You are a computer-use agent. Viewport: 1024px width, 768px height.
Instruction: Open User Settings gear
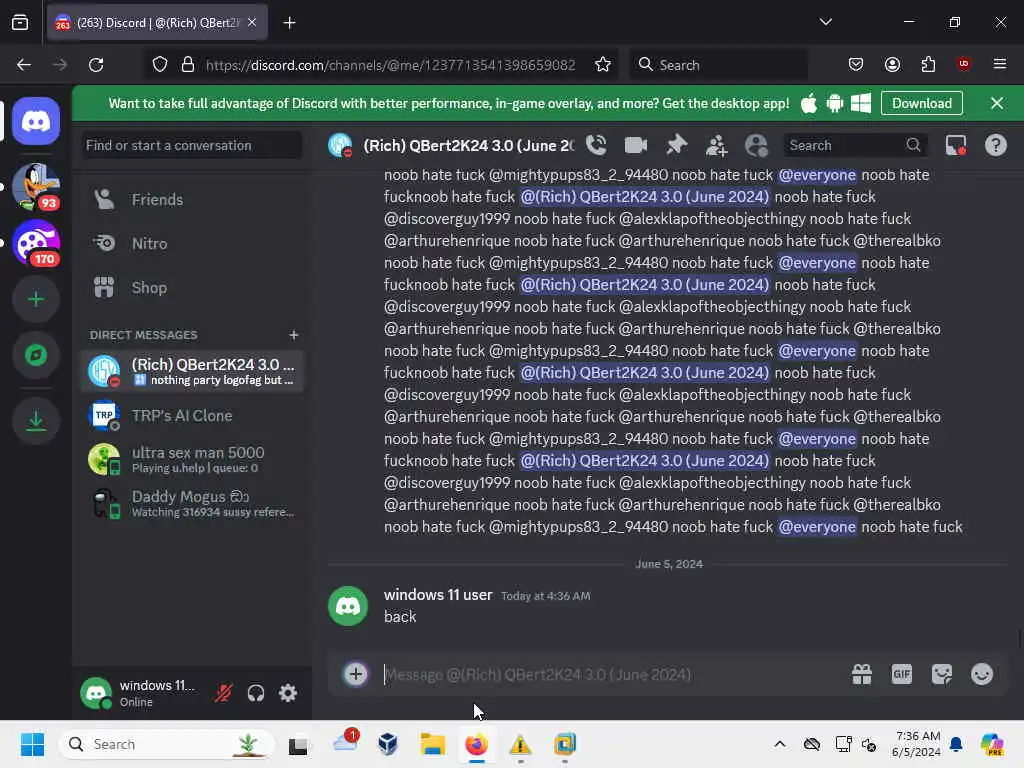pyautogui.click(x=288, y=693)
